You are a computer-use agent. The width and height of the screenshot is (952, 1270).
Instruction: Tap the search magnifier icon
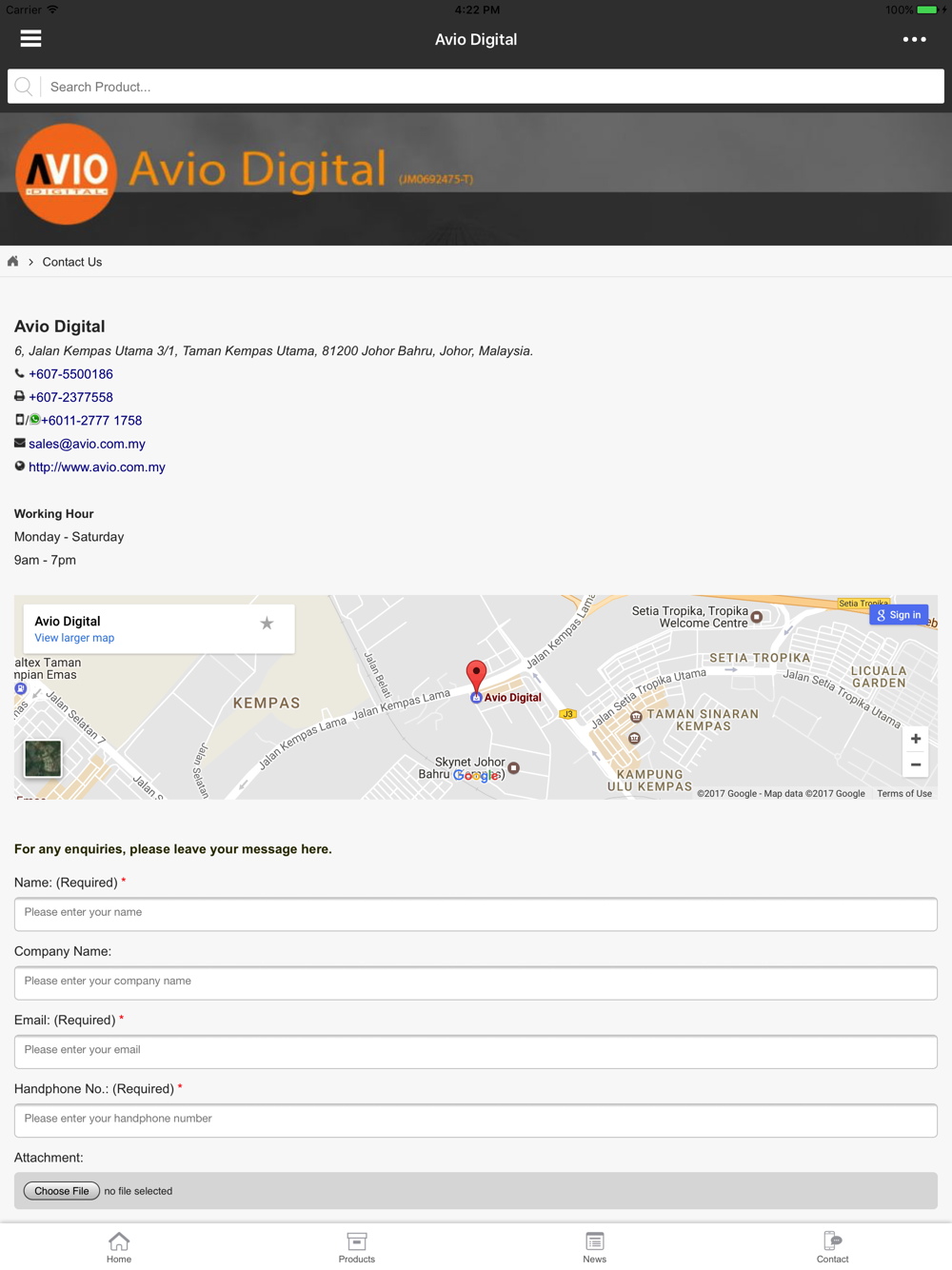click(24, 87)
